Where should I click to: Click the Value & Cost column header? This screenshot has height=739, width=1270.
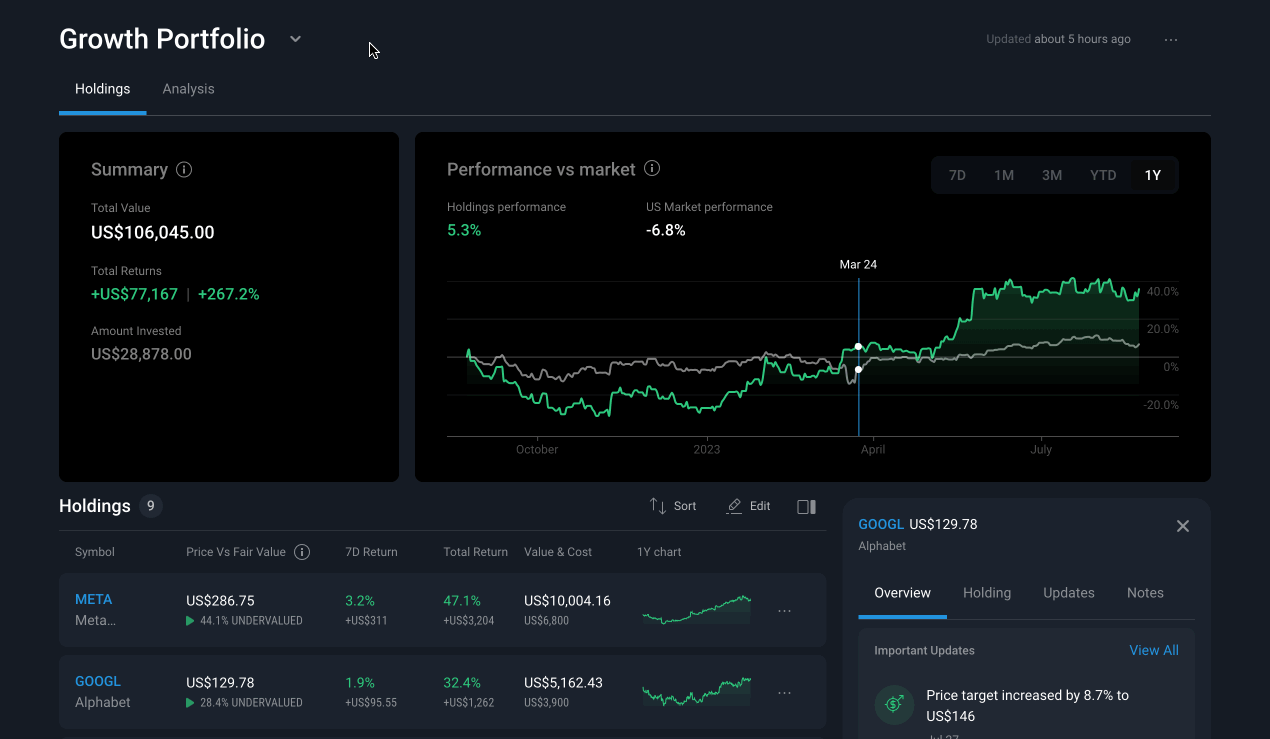point(558,552)
